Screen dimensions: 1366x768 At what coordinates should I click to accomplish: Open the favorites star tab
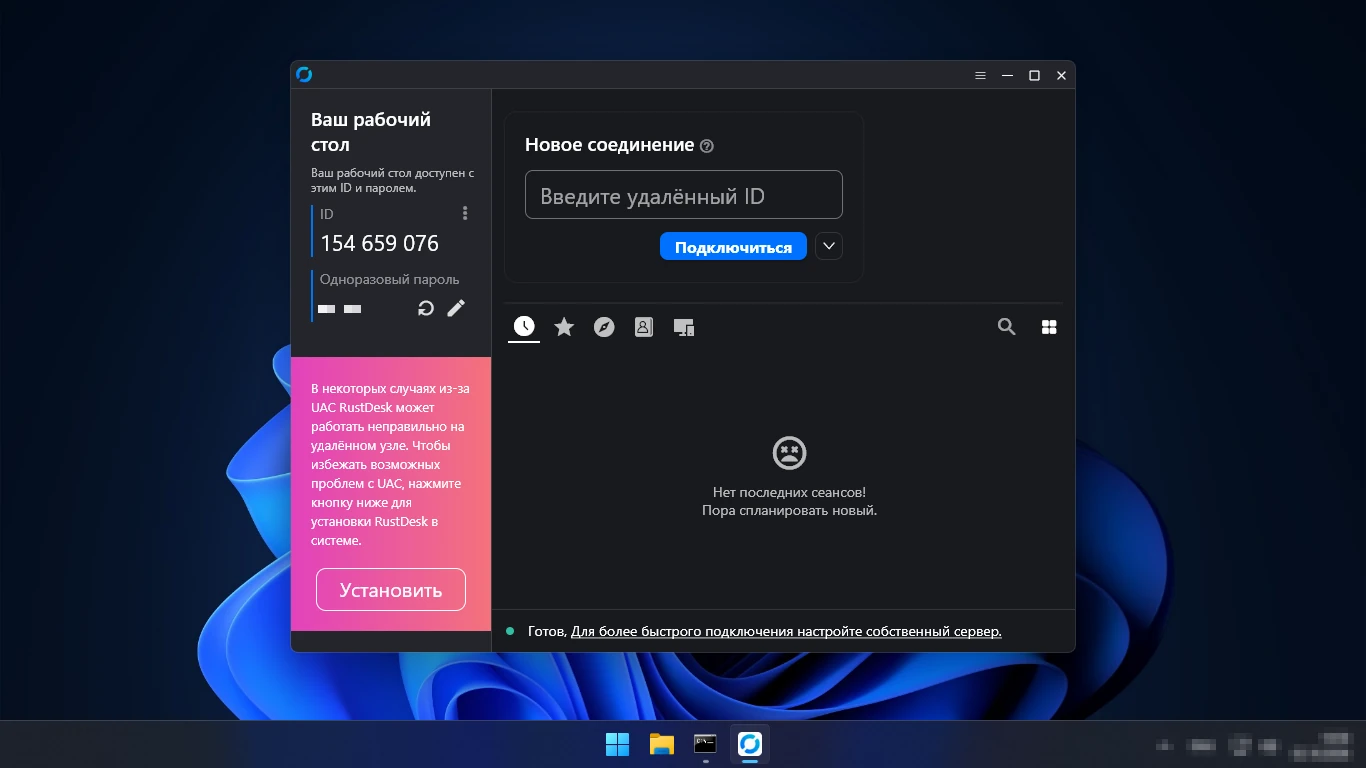coord(564,327)
